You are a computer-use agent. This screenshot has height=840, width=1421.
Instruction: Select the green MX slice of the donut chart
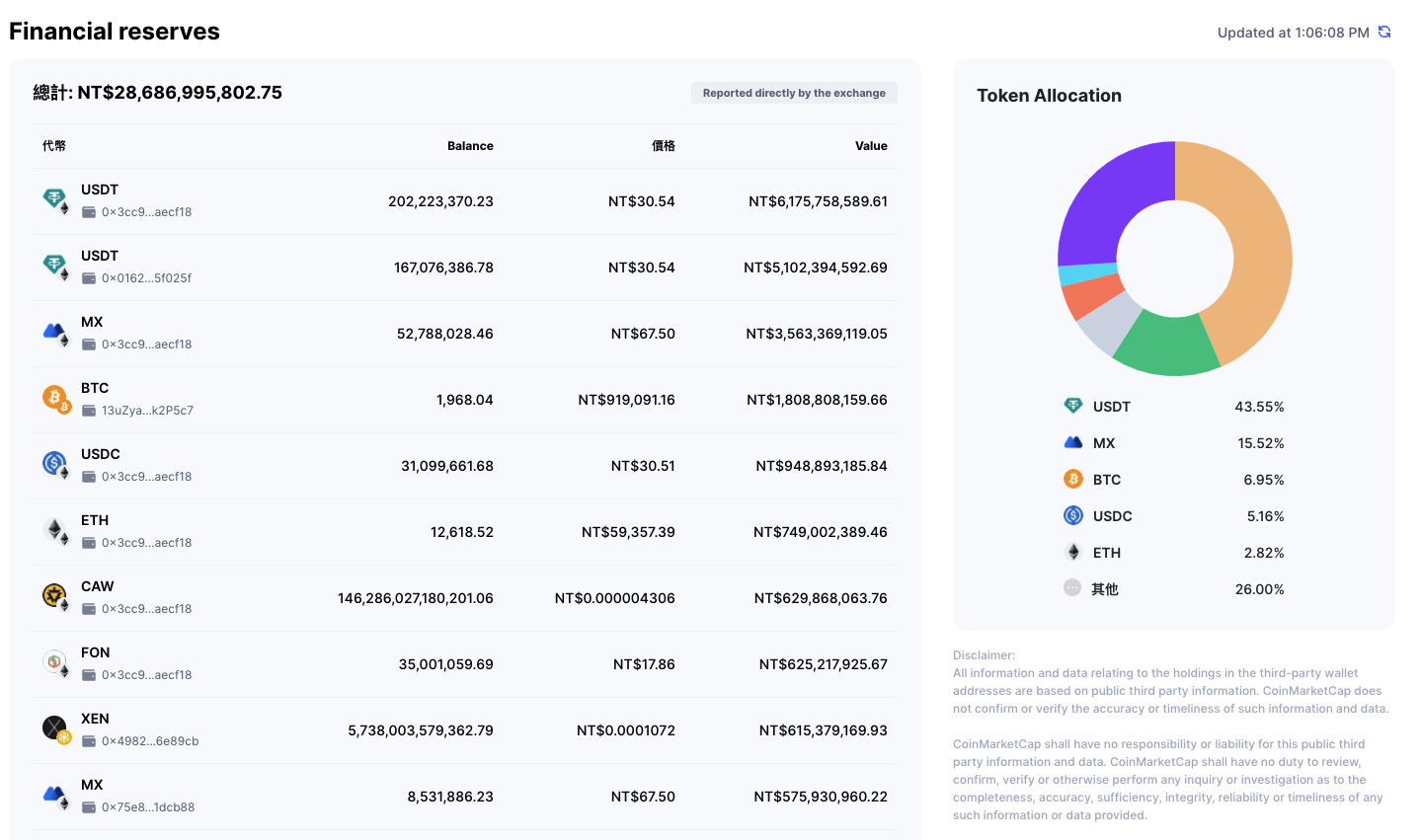coord(1167,345)
